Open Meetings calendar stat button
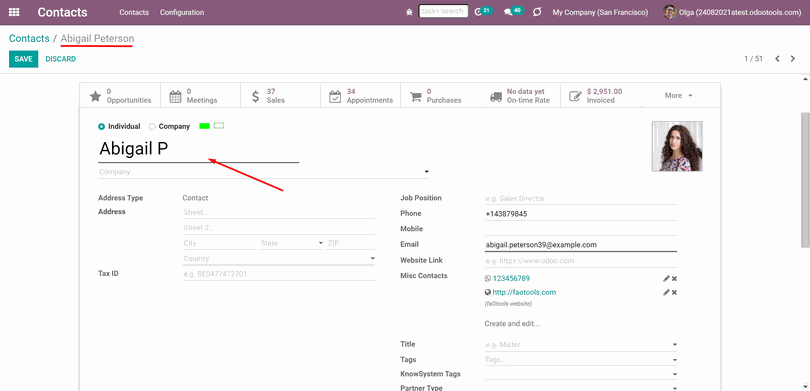The image size is (810, 391). coord(200,96)
